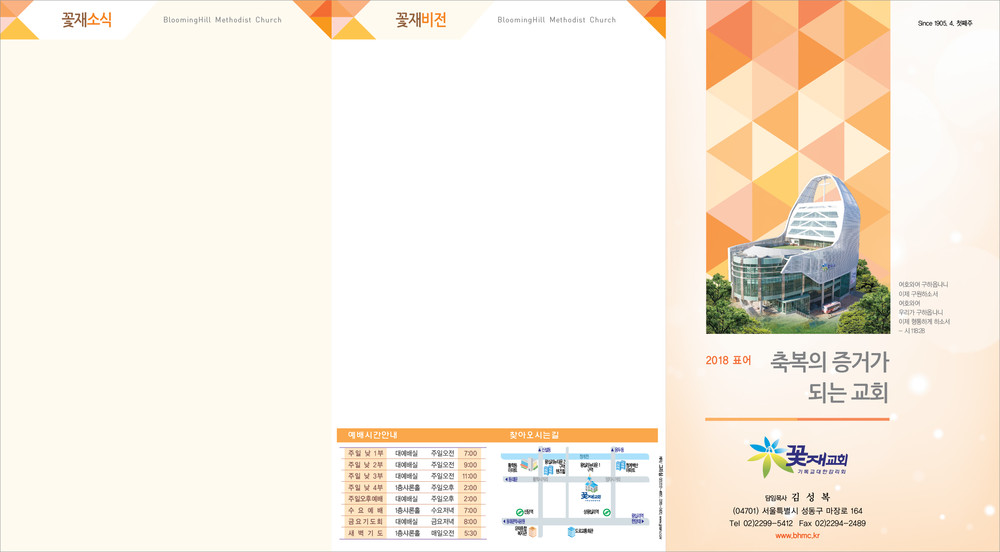Open the www.bhmc.kr website link
This screenshot has width=1000, height=552.
coord(797,537)
